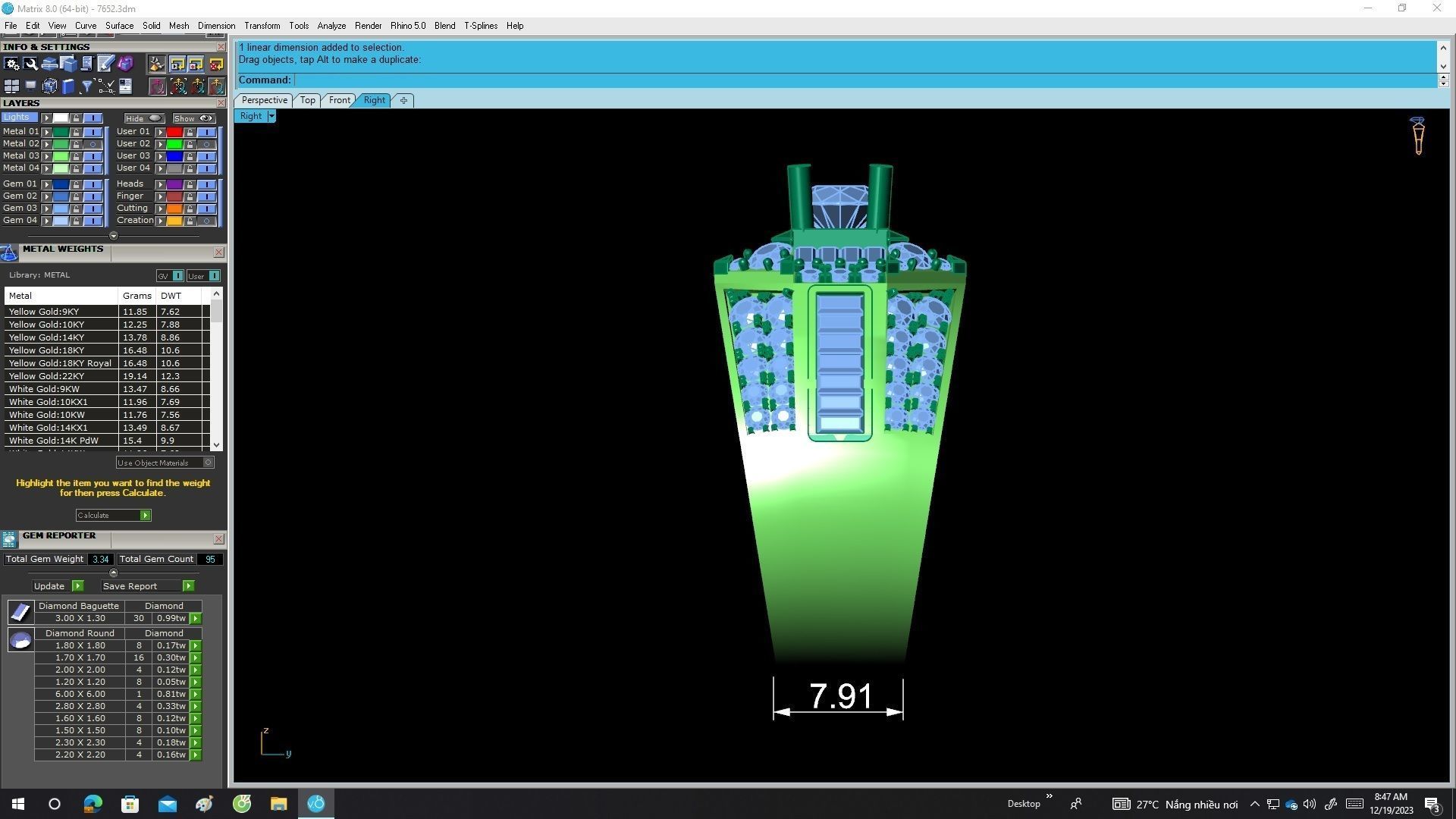Viewport: 1456px width, 819px height.
Task: Click the gears settings icon in Info & Settings
Action: (x=11, y=64)
